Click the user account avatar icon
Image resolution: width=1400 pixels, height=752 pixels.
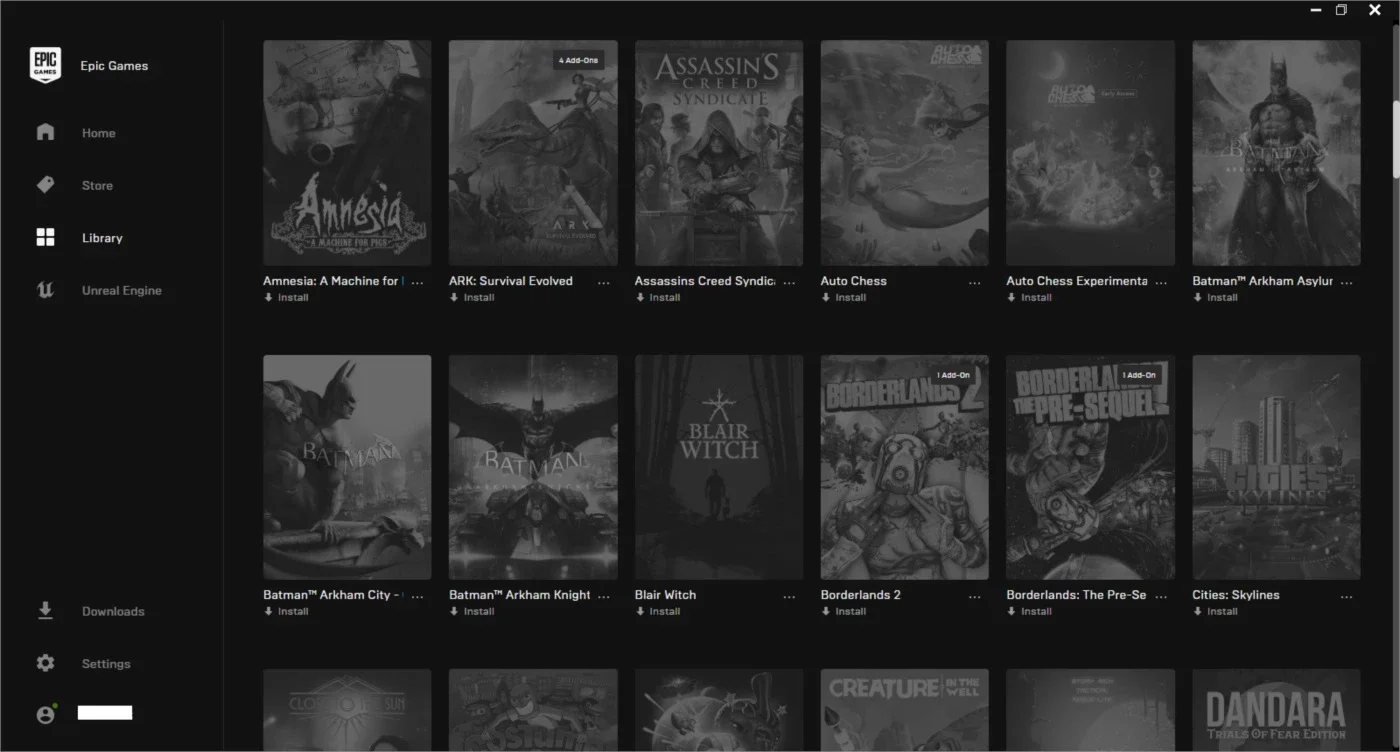coord(45,714)
